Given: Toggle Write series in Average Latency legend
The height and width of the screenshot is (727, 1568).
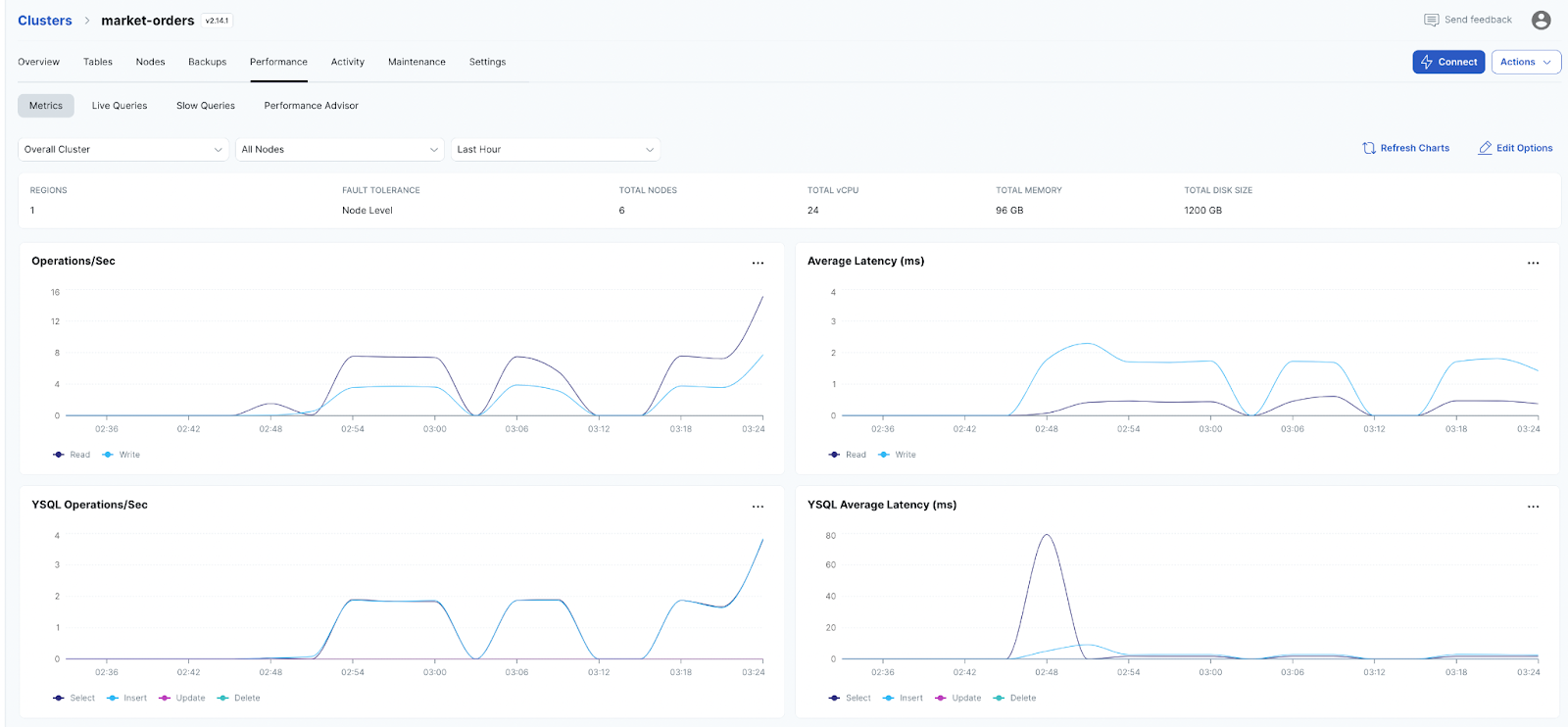Looking at the screenshot, I should tap(898, 455).
